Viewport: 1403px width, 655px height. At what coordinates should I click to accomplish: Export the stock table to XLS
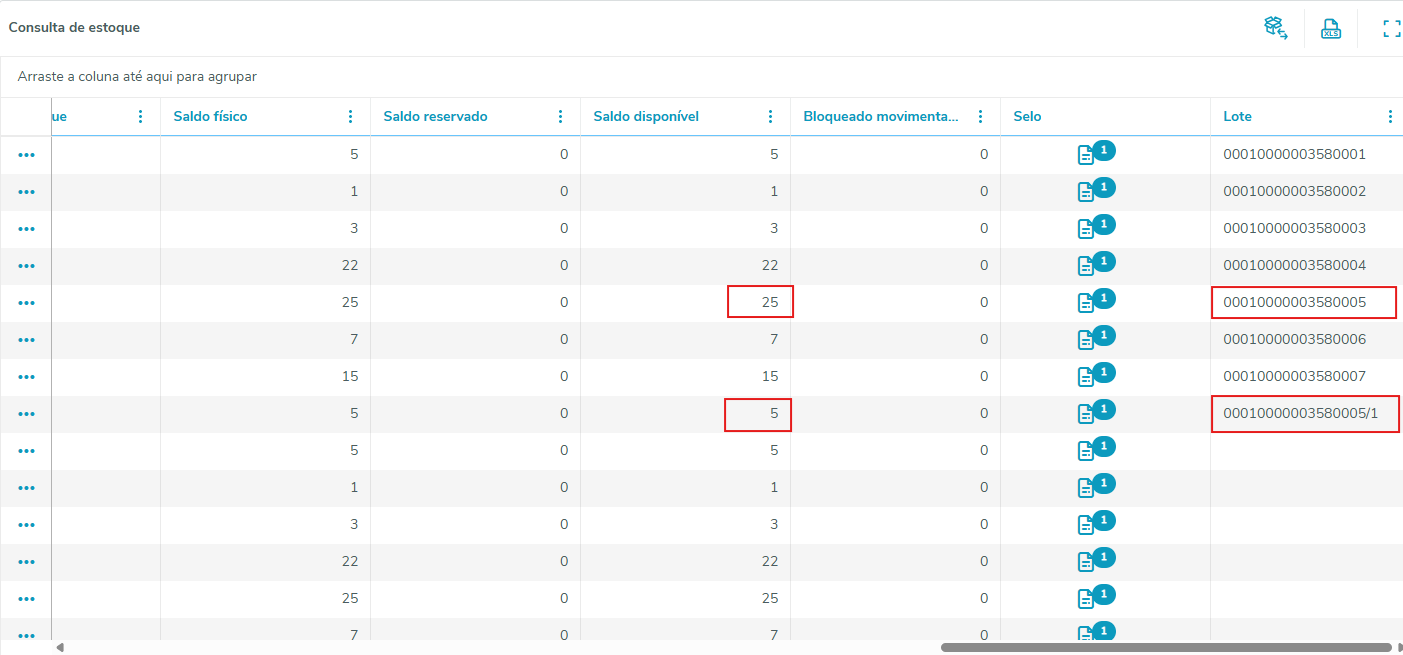click(x=1331, y=28)
